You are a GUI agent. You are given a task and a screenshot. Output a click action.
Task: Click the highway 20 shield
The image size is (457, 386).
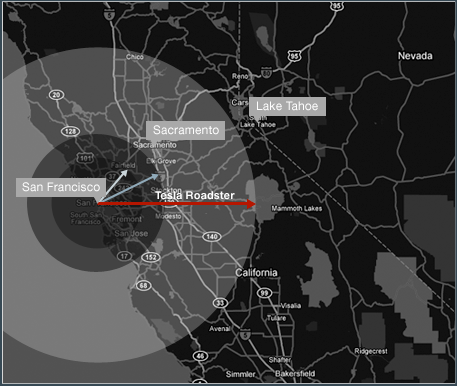(x=57, y=95)
